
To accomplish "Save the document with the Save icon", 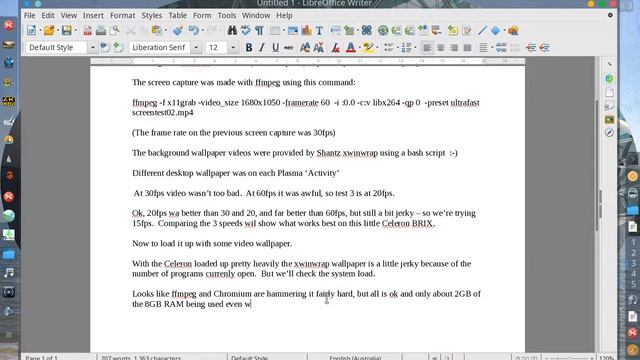I will pos(67,30).
